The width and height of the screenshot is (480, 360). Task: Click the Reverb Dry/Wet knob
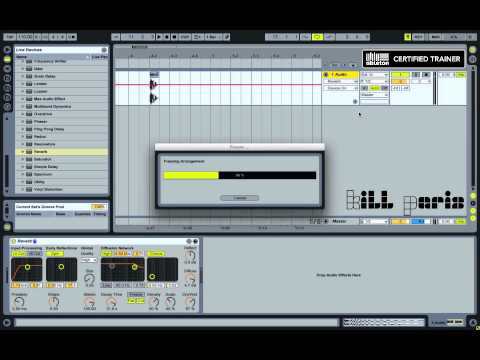coord(190,302)
